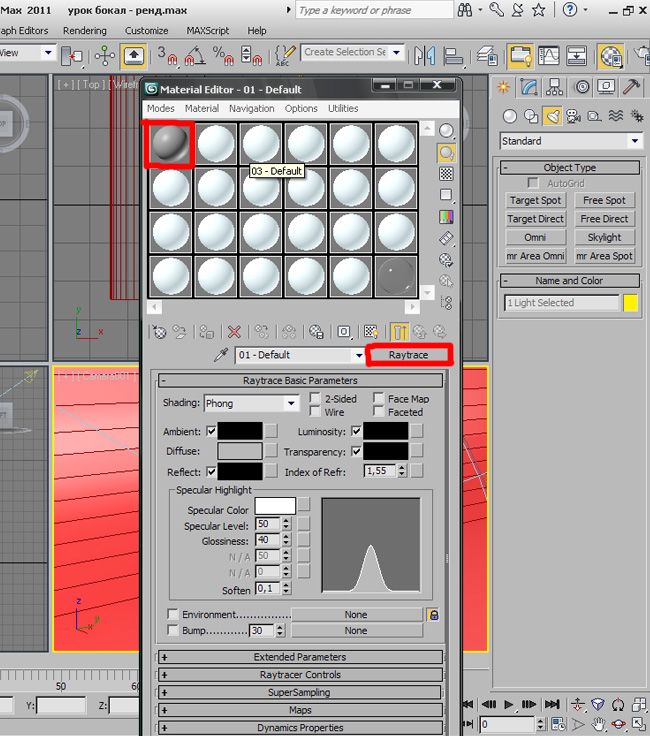Click the Play Animation button
This screenshot has height=736, width=650.
tap(508, 704)
